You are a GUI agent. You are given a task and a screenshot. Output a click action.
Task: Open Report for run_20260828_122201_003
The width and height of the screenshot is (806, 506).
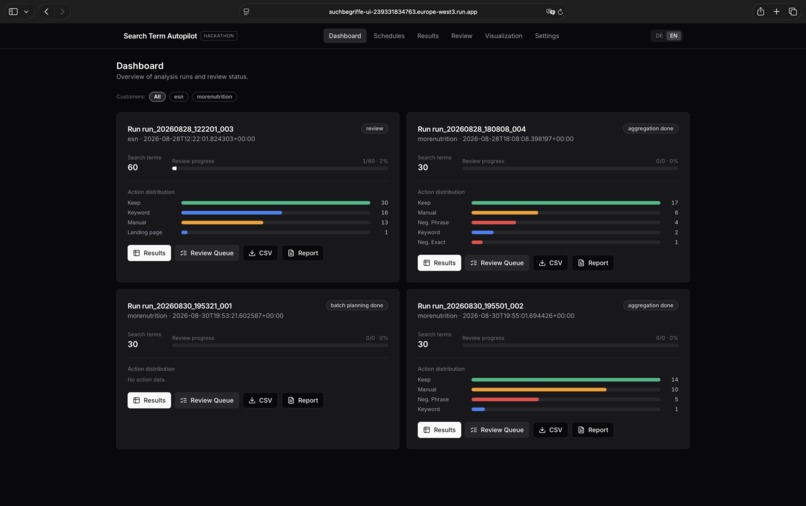point(303,253)
